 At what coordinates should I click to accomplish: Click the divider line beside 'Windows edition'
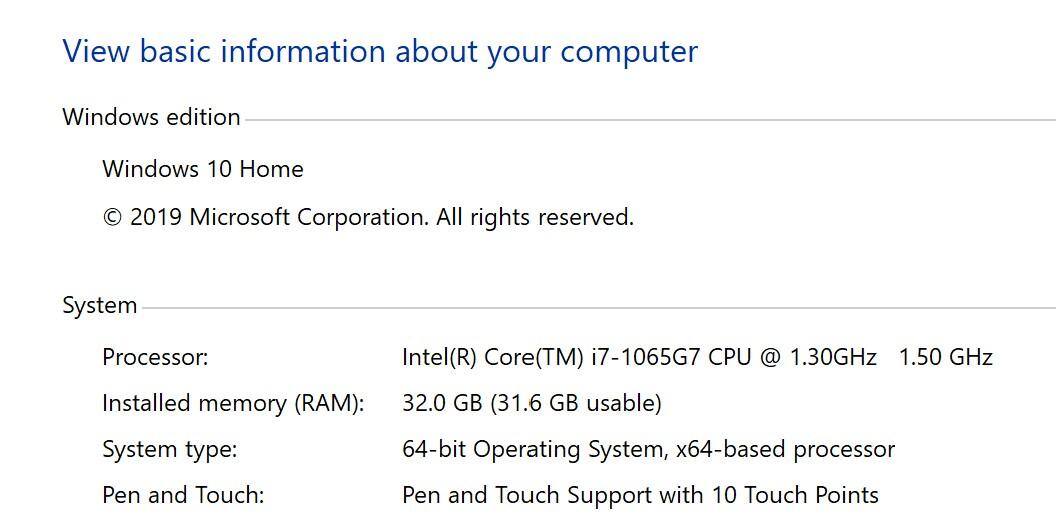[x=650, y=120]
